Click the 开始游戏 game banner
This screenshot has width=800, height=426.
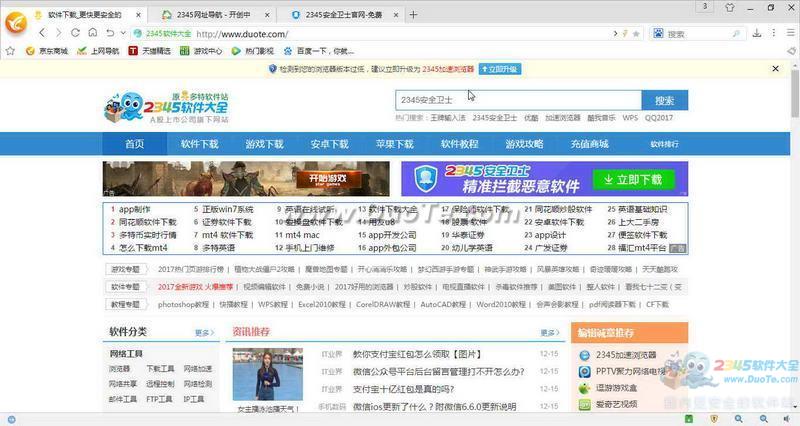click(246, 179)
